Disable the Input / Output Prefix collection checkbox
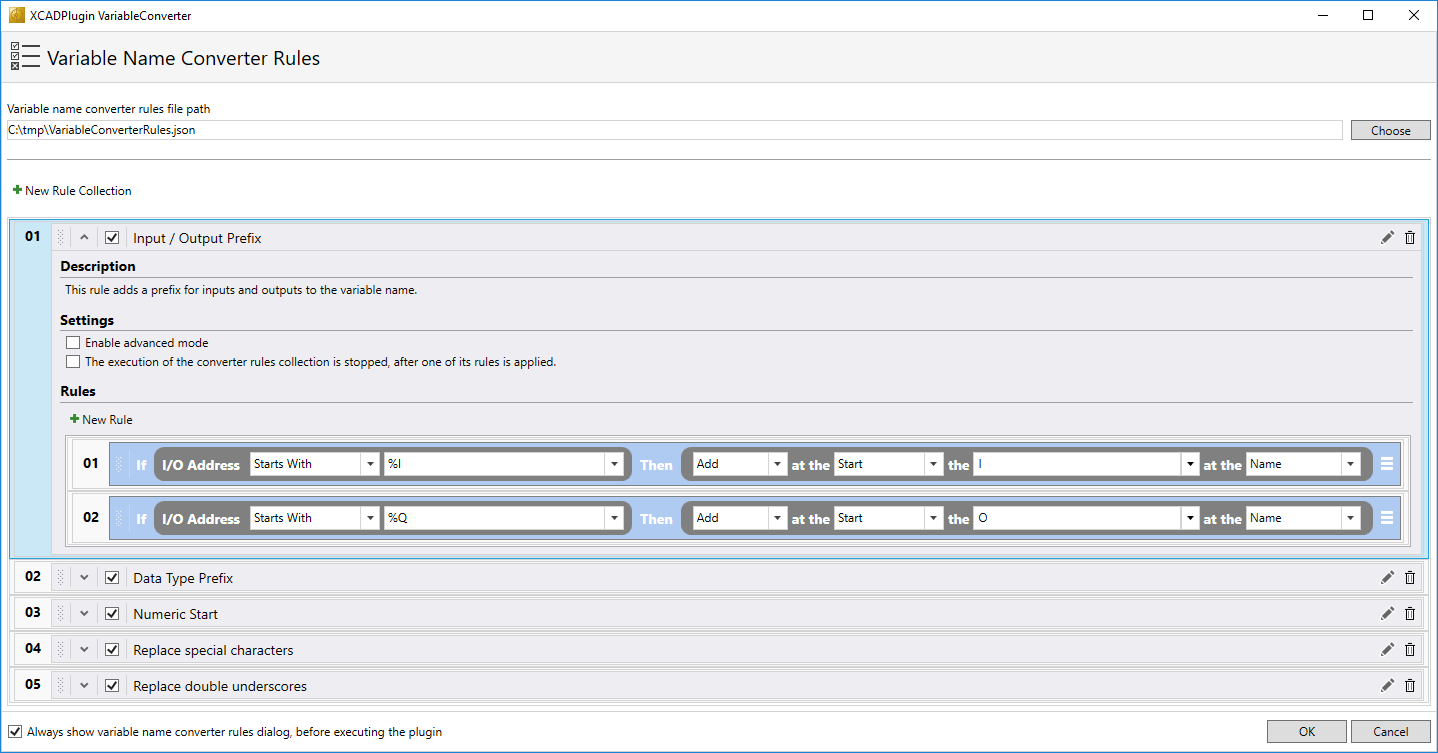 coord(112,238)
